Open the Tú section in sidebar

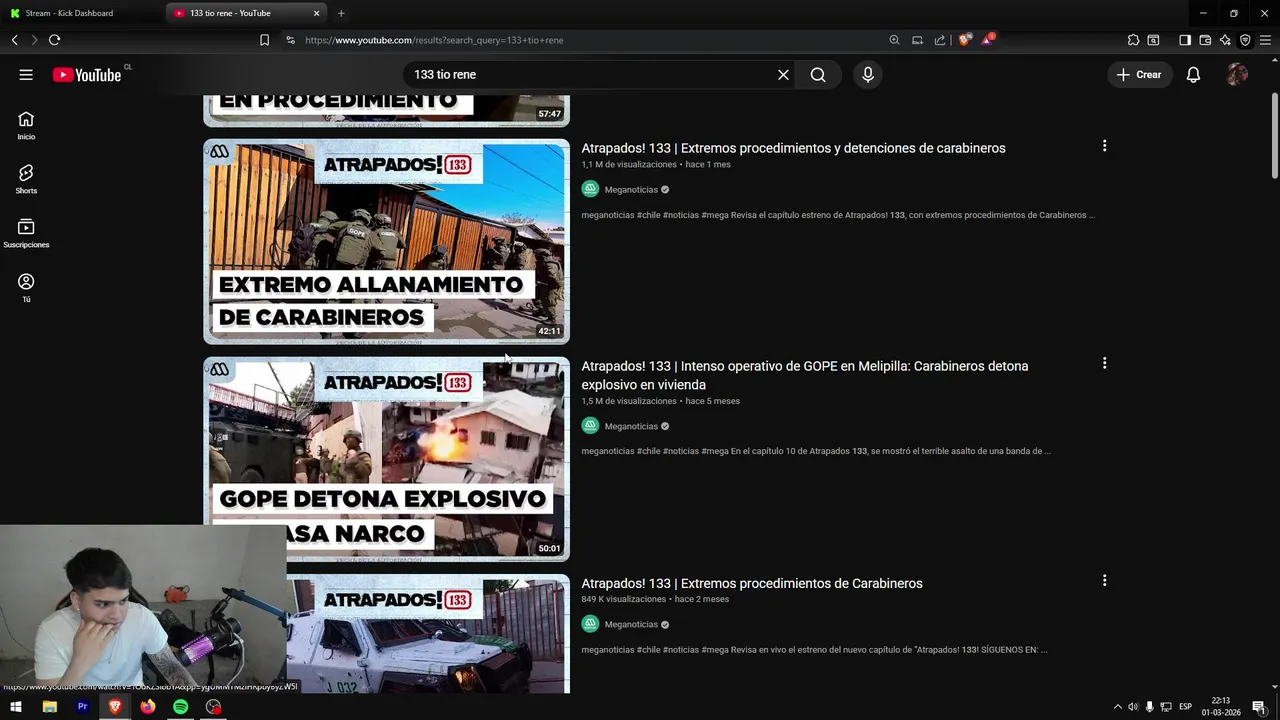[26, 288]
